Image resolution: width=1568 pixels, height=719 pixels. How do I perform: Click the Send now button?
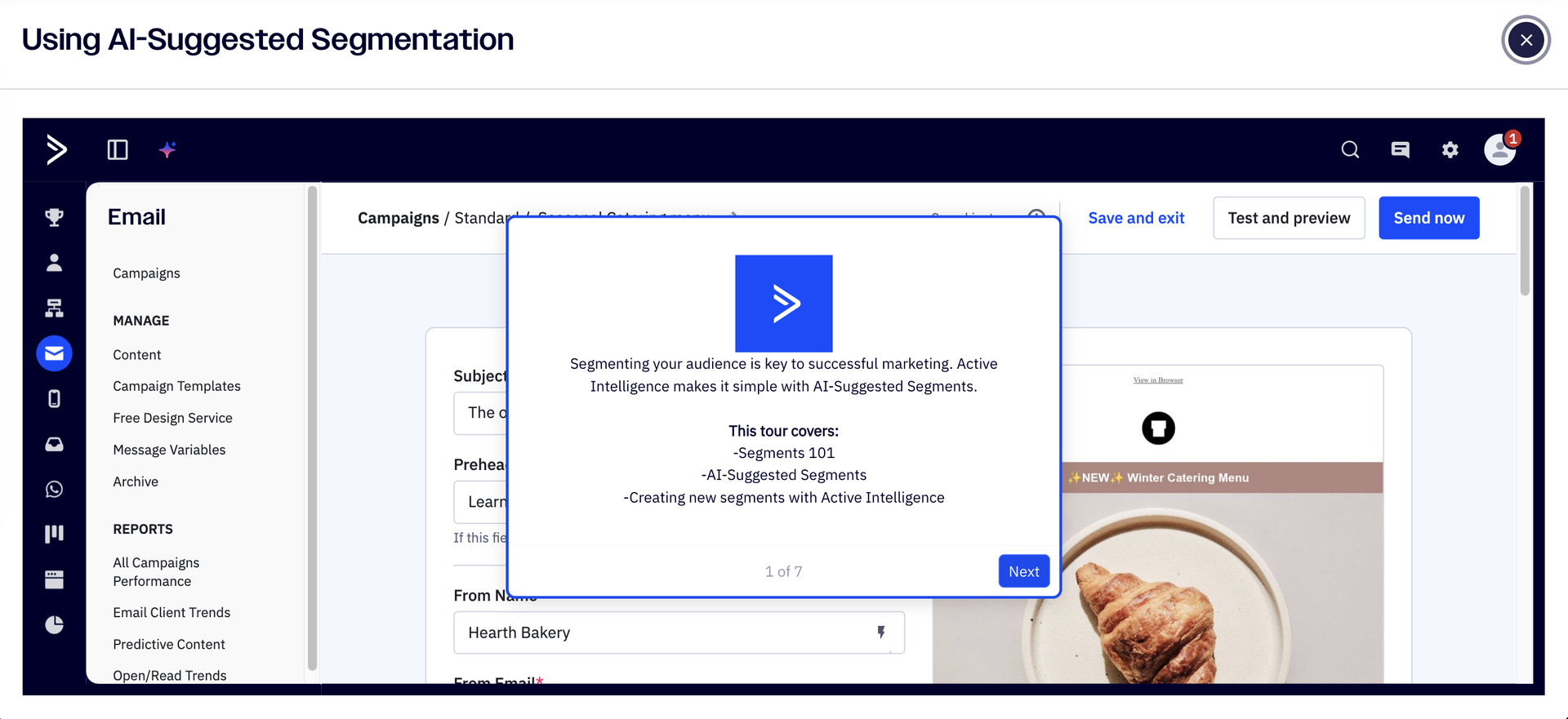point(1428,218)
